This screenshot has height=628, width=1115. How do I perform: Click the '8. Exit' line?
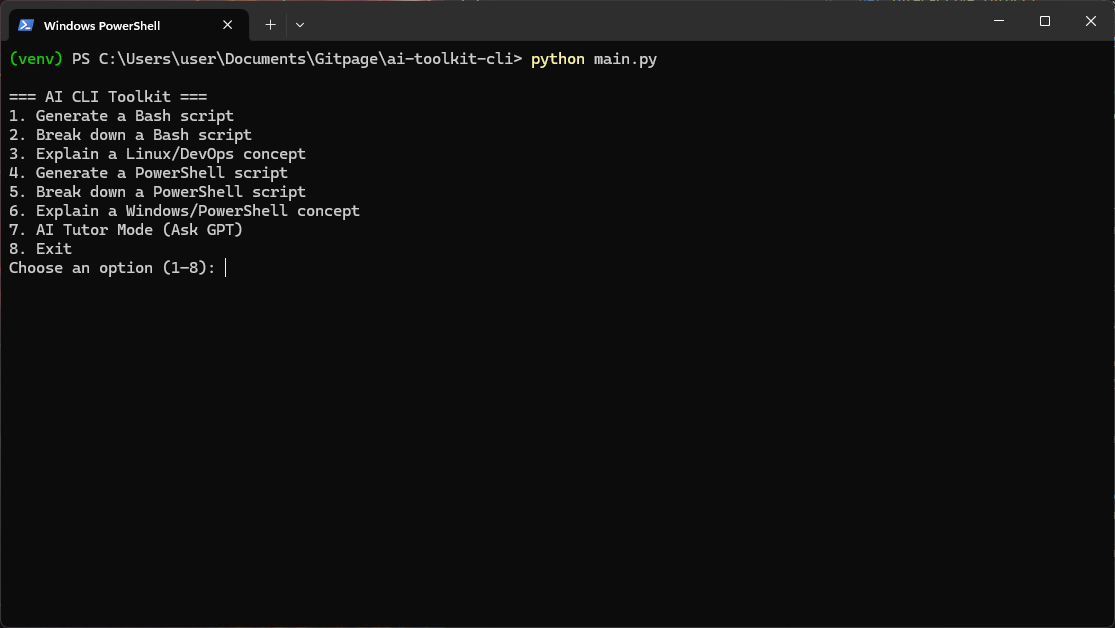point(41,249)
